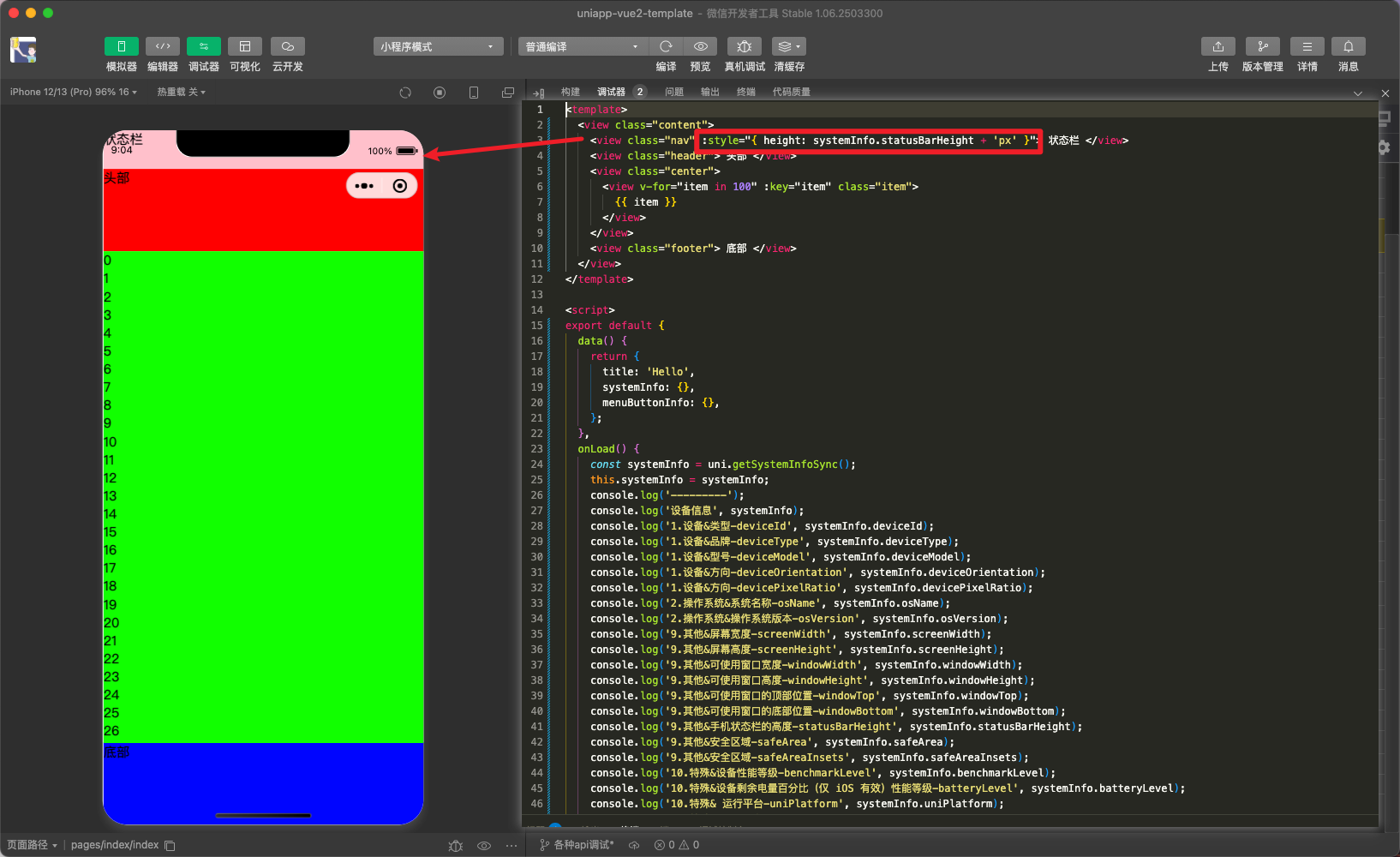Click the 上传 upload button
The image size is (1400, 857).
1218,46
